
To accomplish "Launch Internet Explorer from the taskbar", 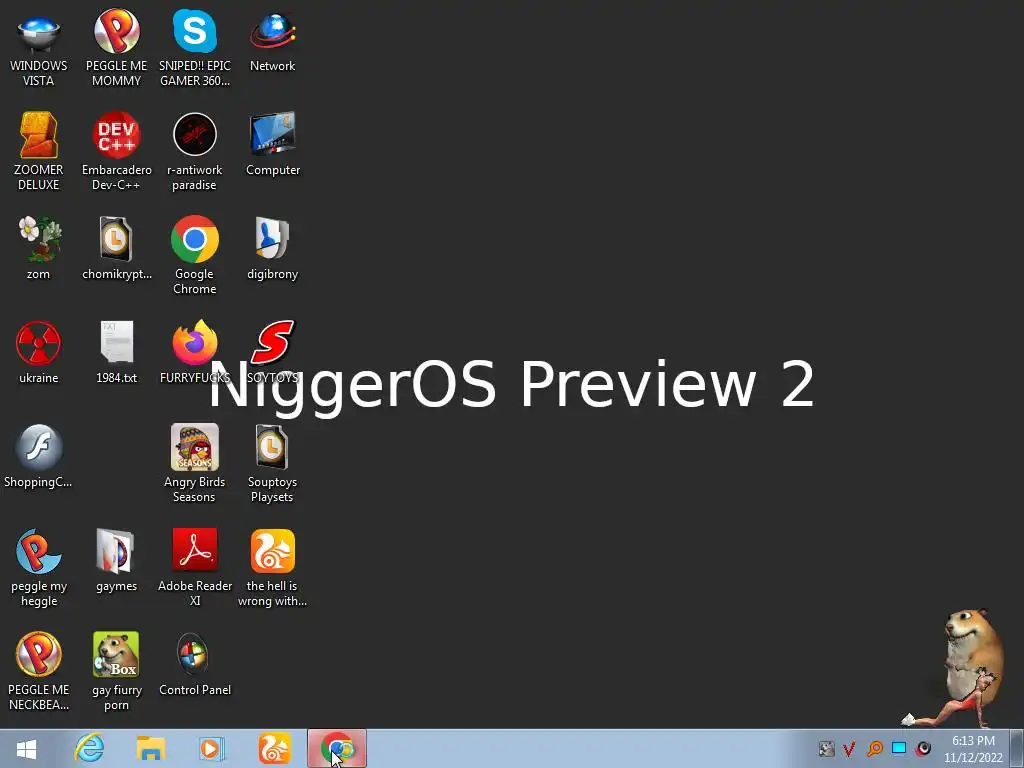I will coord(89,748).
